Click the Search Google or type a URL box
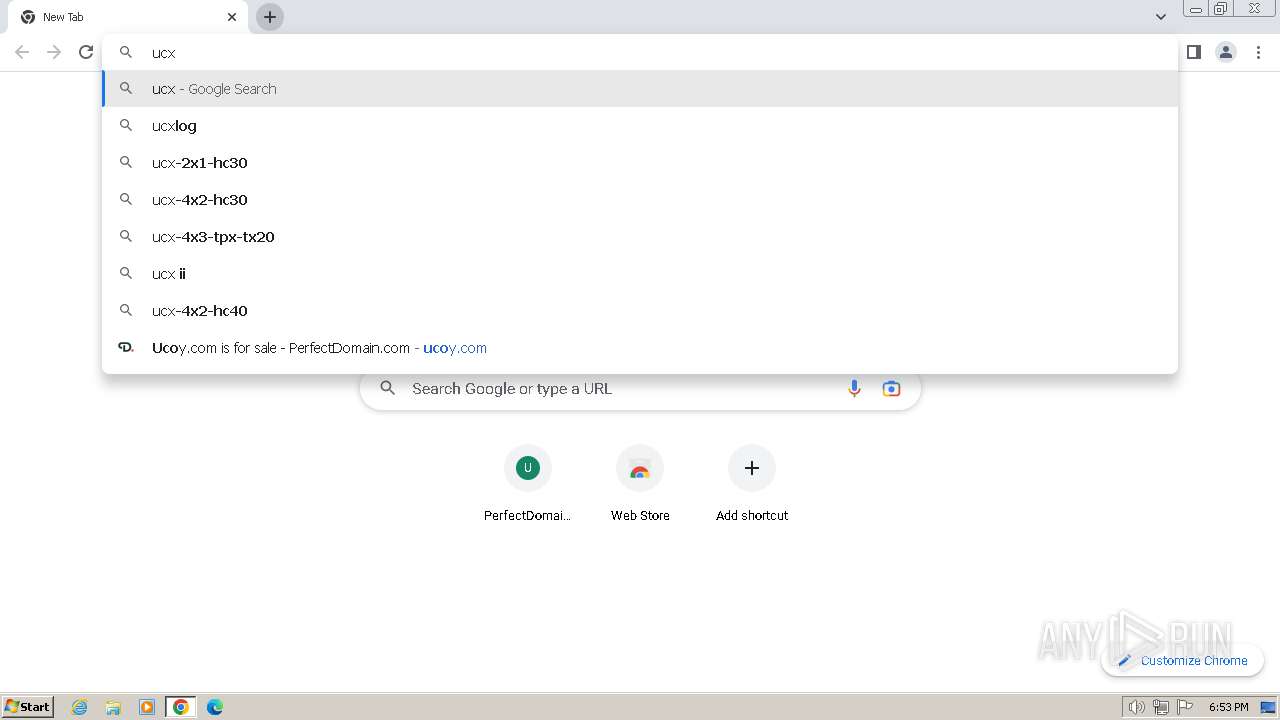The width and height of the screenshot is (1280, 720). pyautogui.click(x=640, y=389)
